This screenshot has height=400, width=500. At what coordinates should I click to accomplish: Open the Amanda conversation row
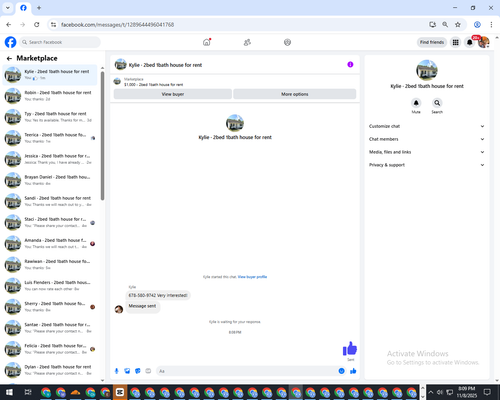tap(50, 243)
